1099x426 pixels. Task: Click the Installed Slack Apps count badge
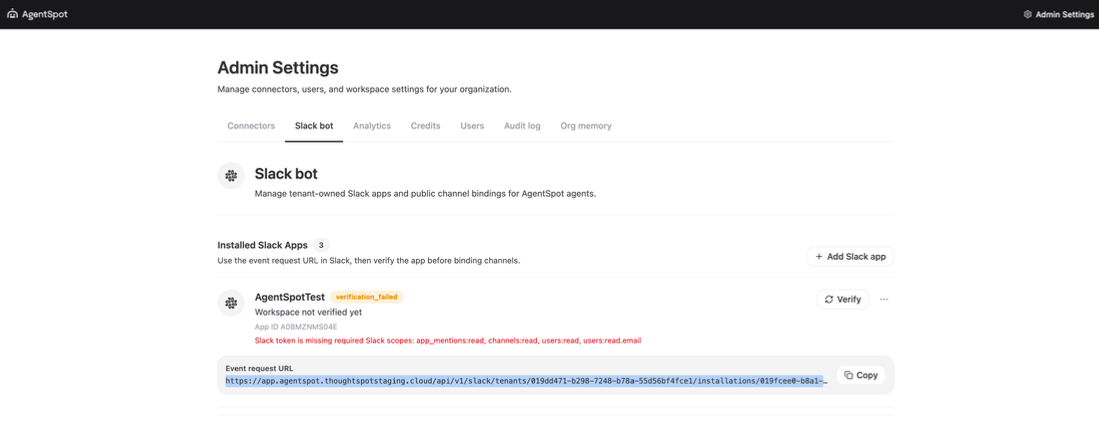click(321, 245)
